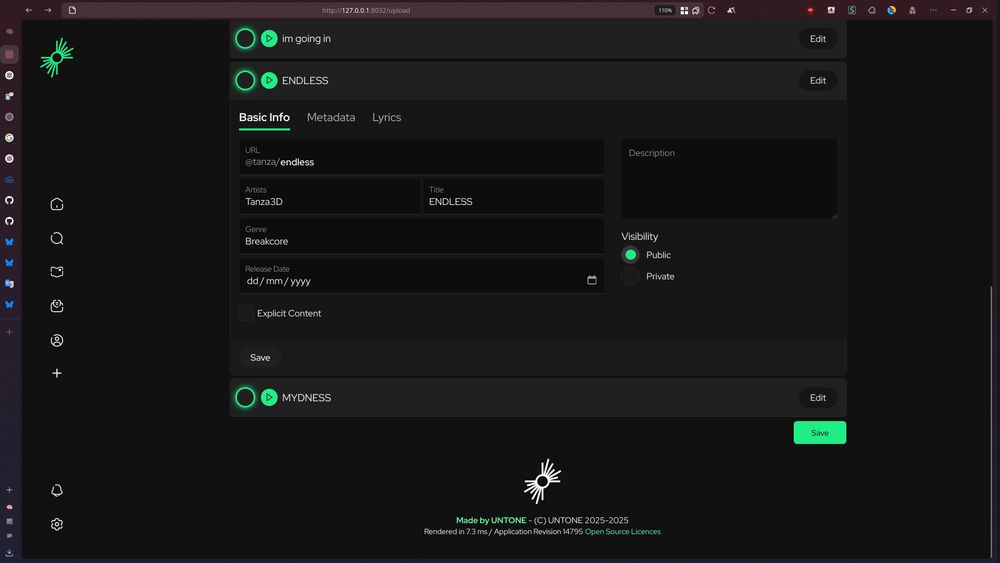Open the Search icon in sidebar
Viewport: 1000px width, 563px height.
tap(57, 238)
